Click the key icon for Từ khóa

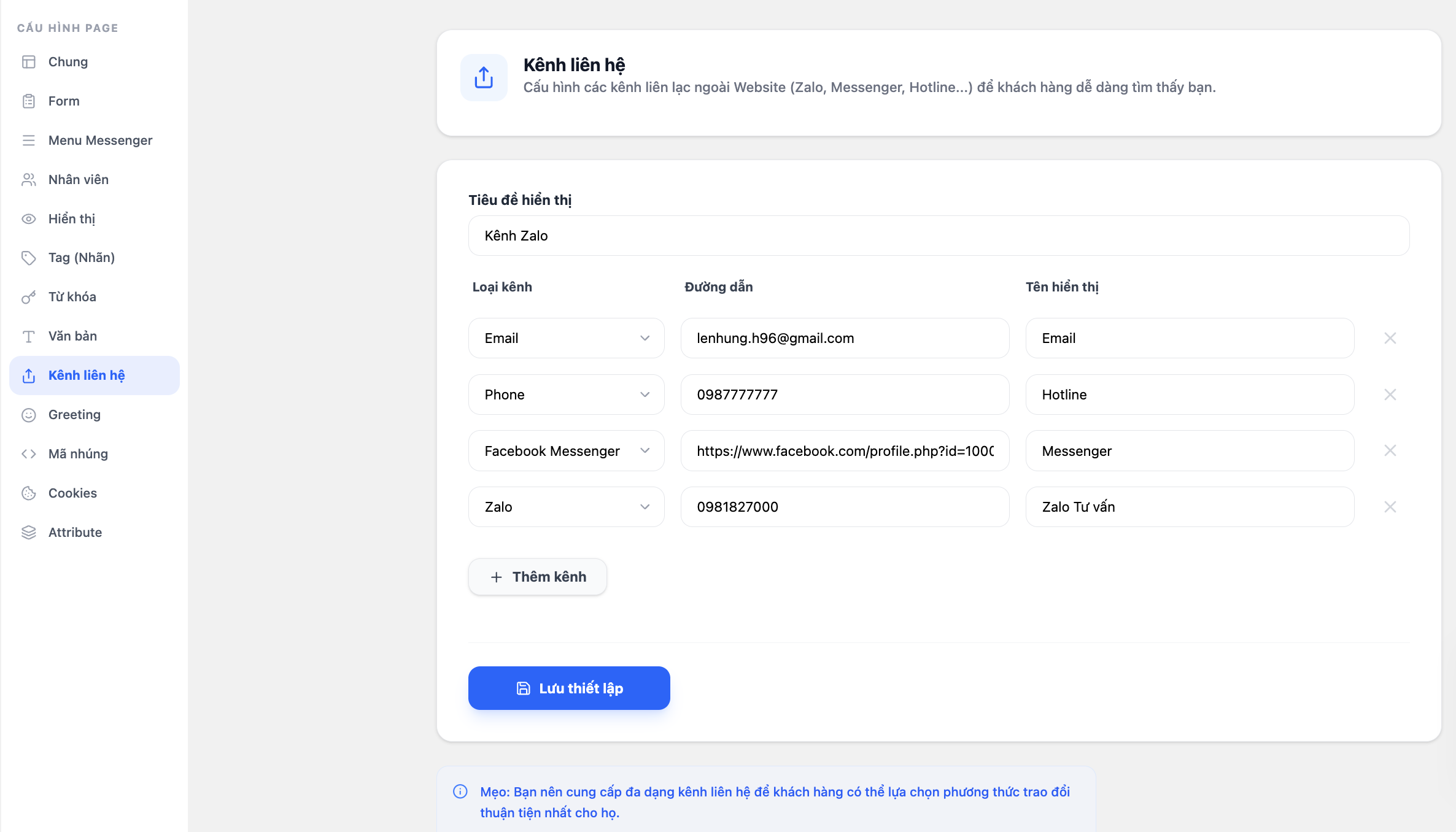29,297
